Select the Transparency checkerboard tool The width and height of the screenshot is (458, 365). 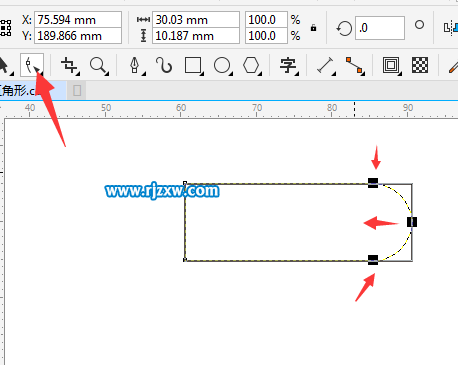point(420,65)
